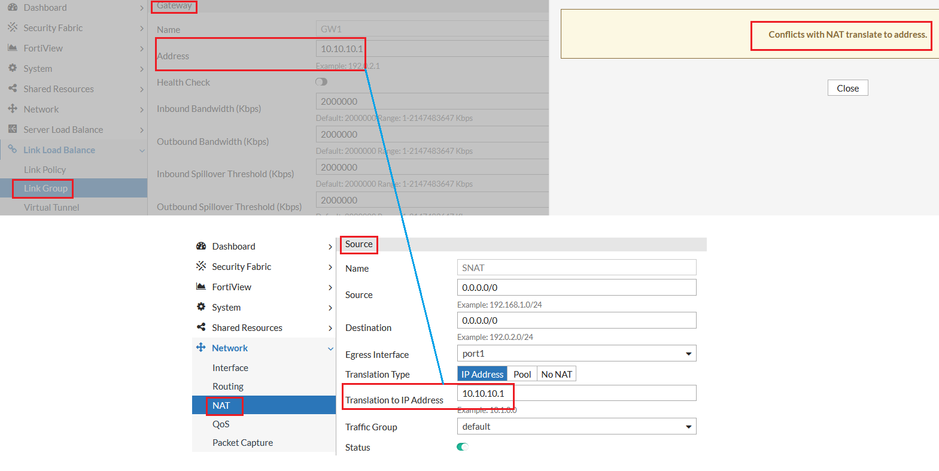
Task: Expand the Server Load Balance chevron
Action: [x=142, y=130]
